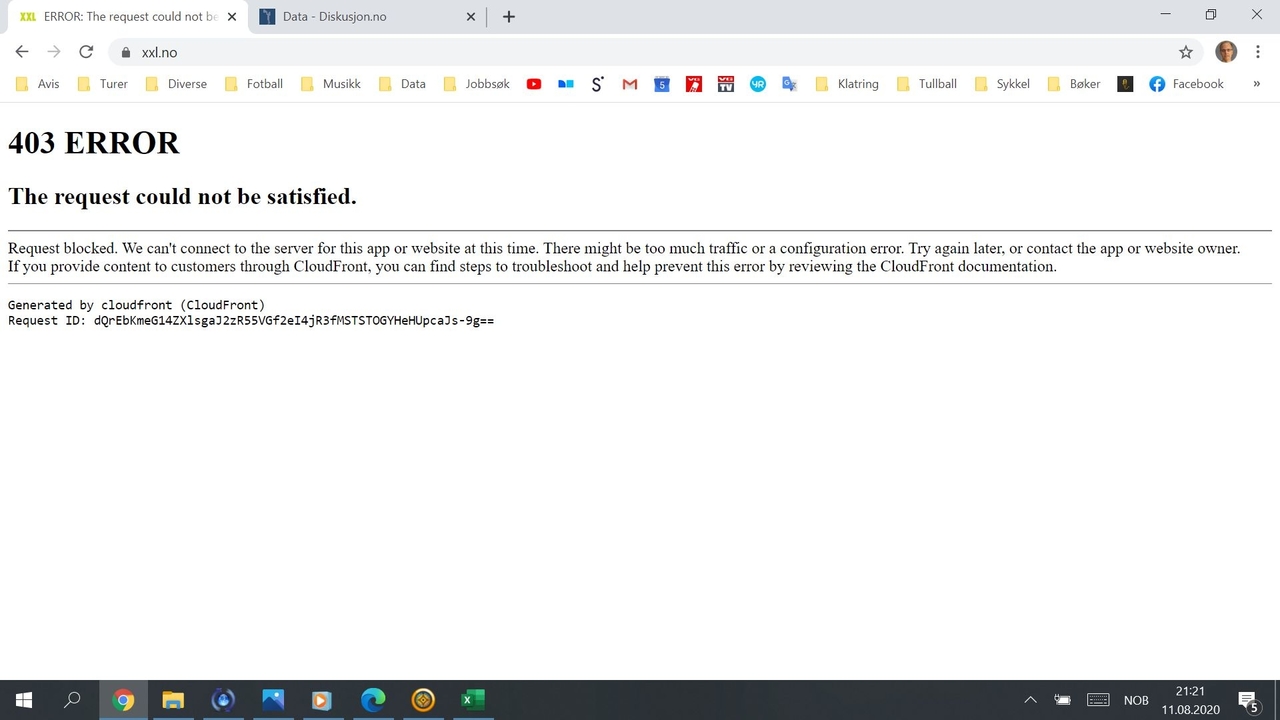Open the round blue icon in the taskbar

click(223, 700)
